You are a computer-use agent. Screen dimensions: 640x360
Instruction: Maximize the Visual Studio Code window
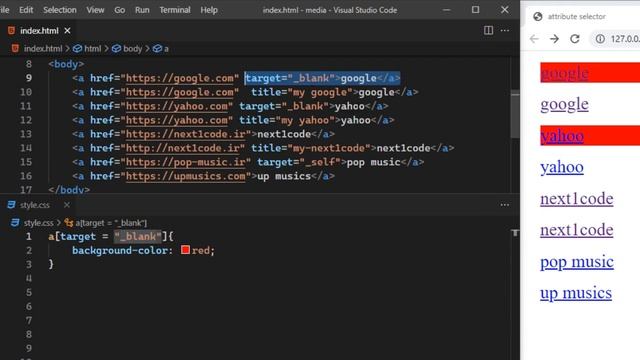pos(476,10)
